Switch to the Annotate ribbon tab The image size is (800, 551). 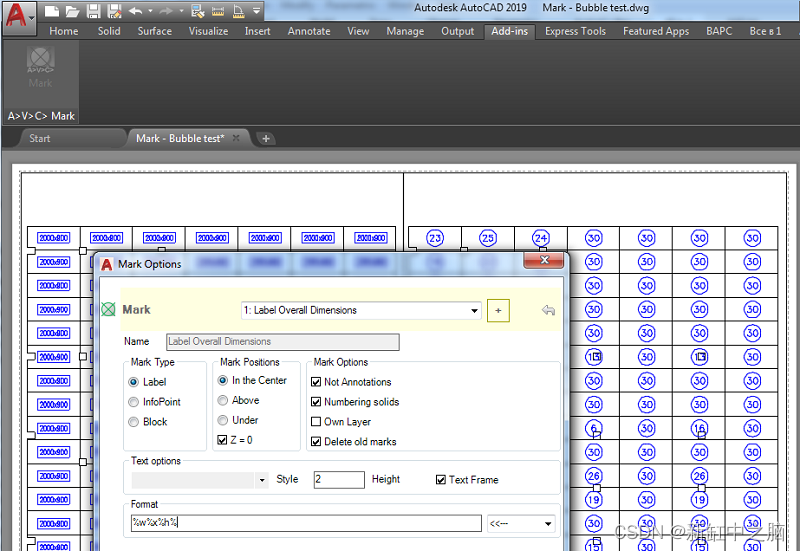309,31
